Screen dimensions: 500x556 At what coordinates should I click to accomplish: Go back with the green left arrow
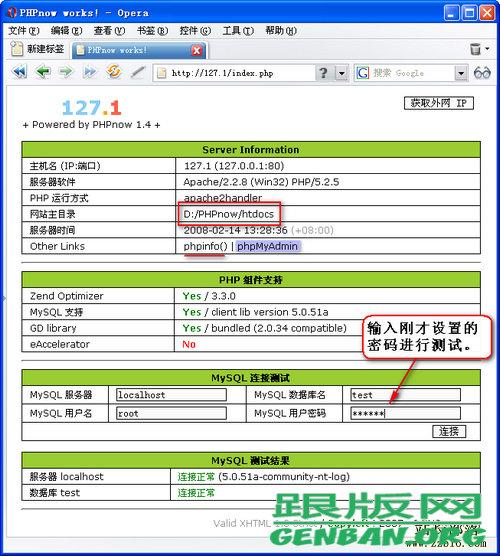tap(43, 72)
